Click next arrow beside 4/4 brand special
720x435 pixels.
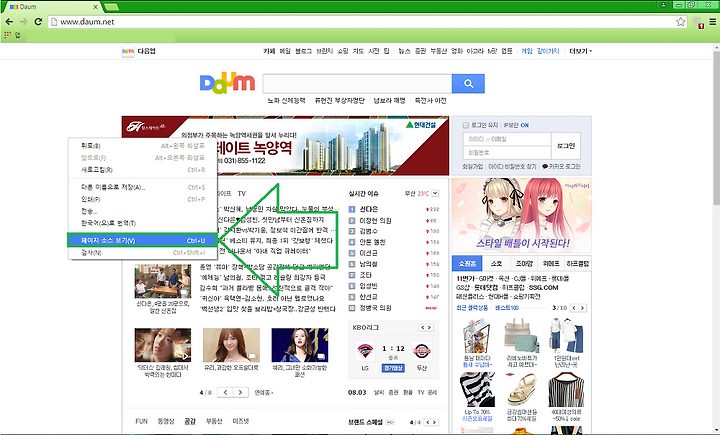click(434, 422)
